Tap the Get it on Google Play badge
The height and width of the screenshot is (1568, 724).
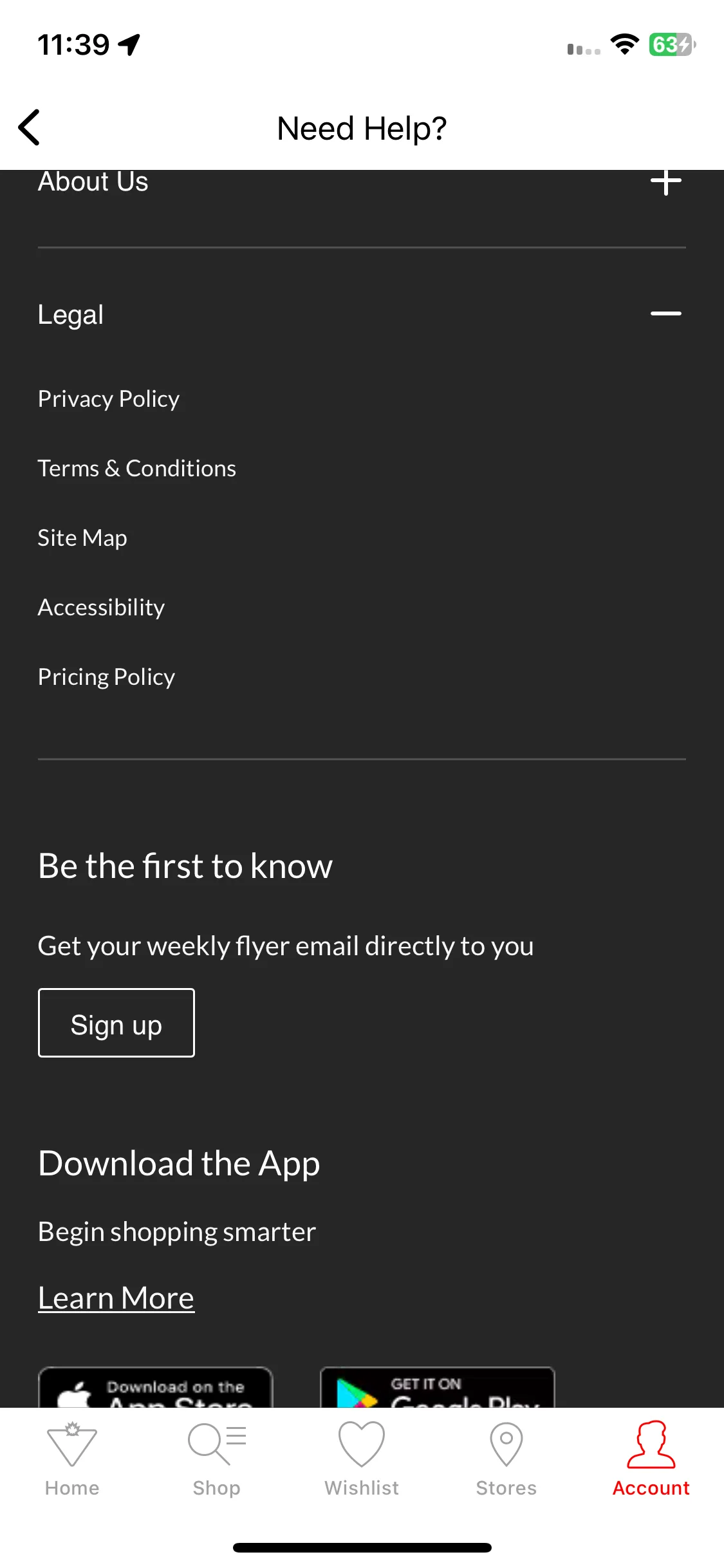coord(438,1387)
